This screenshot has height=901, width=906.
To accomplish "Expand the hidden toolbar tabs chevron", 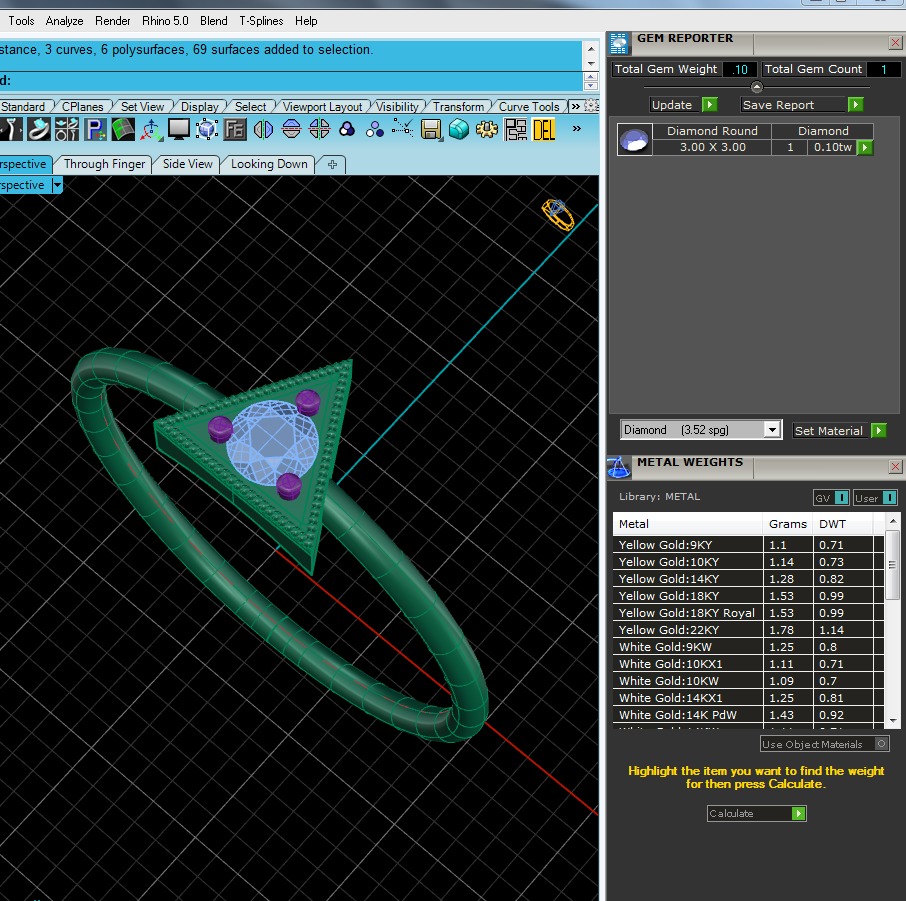I will click(575, 106).
